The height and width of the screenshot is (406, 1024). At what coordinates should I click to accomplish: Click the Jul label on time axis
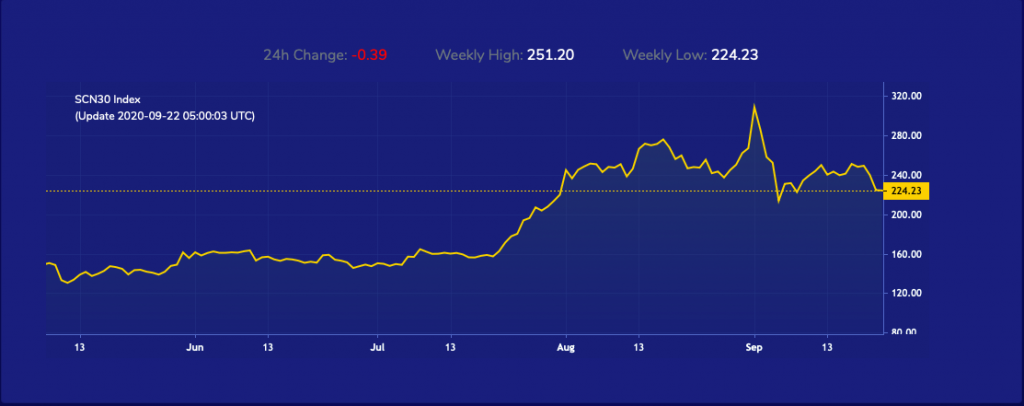(x=377, y=347)
